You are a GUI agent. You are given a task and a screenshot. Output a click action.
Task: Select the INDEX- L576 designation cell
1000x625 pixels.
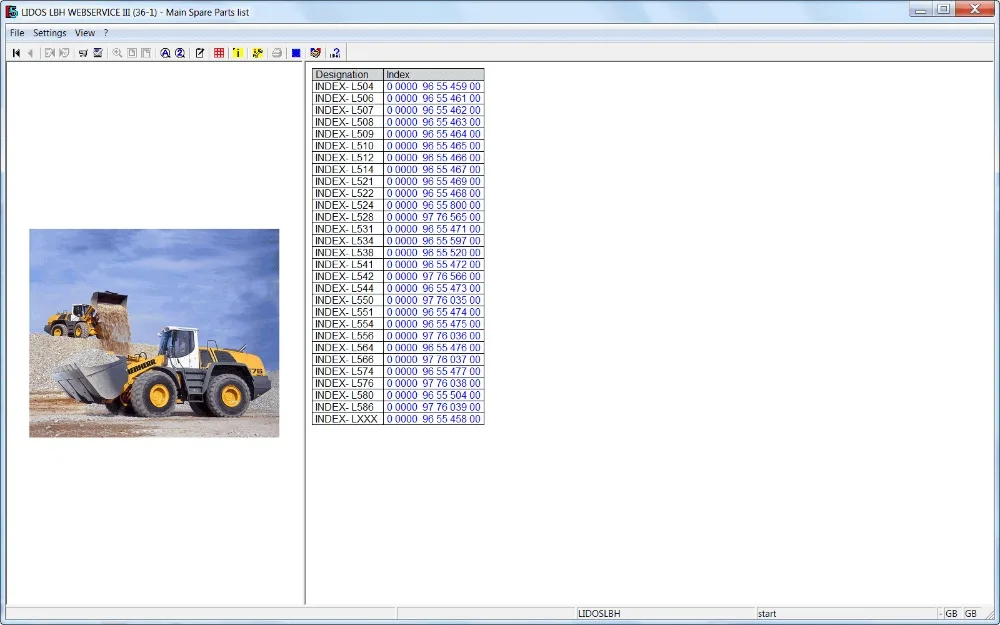(348, 383)
